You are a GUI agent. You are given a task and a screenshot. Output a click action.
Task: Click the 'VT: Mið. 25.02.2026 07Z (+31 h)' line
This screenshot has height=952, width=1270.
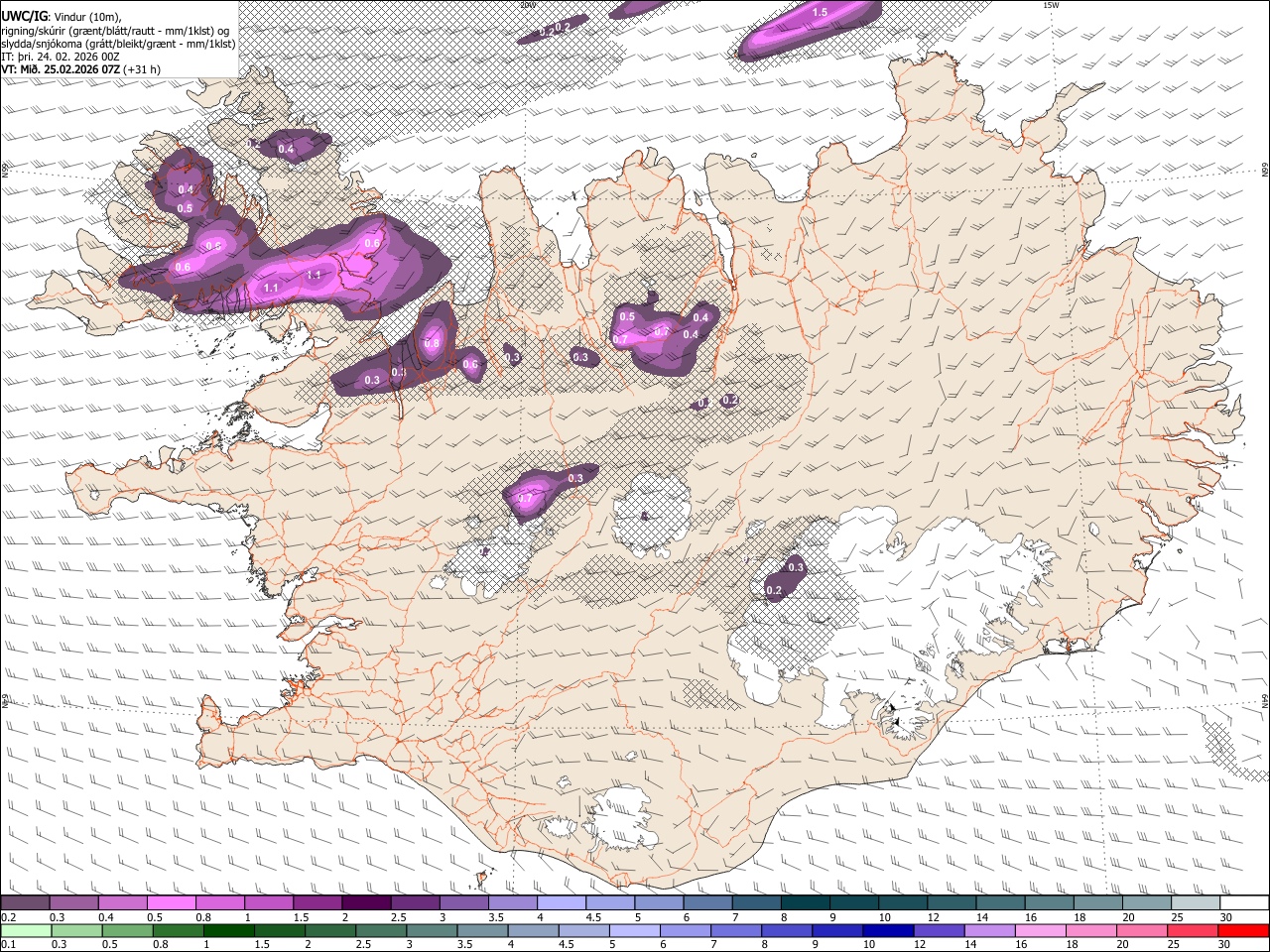click(x=80, y=69)
